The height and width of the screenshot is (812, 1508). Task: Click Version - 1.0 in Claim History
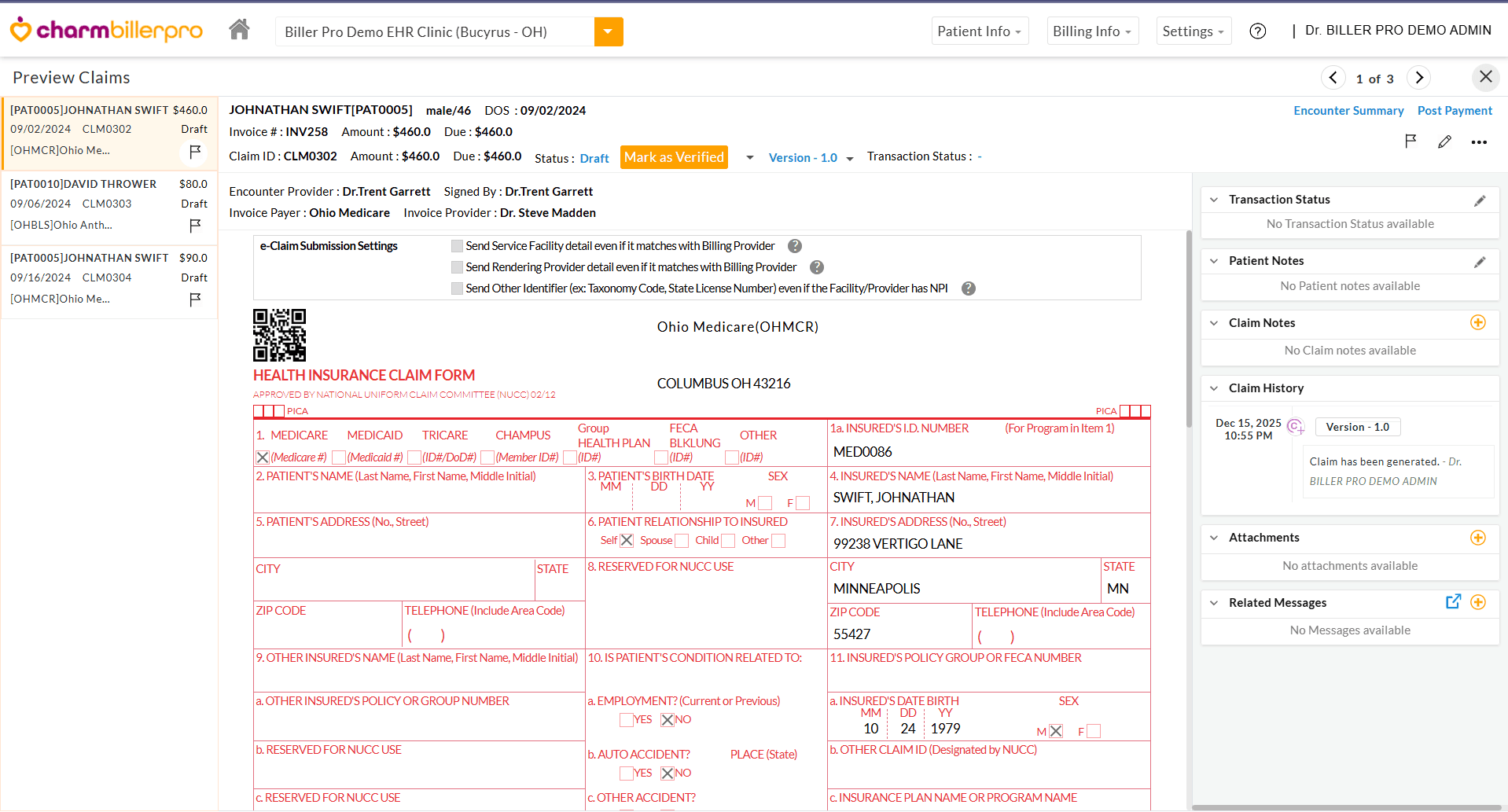pos(1358,427)
